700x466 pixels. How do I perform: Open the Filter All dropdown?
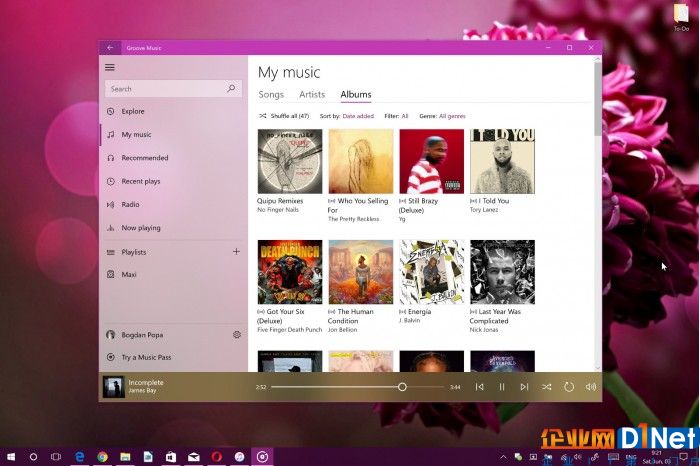pos(396,116)
